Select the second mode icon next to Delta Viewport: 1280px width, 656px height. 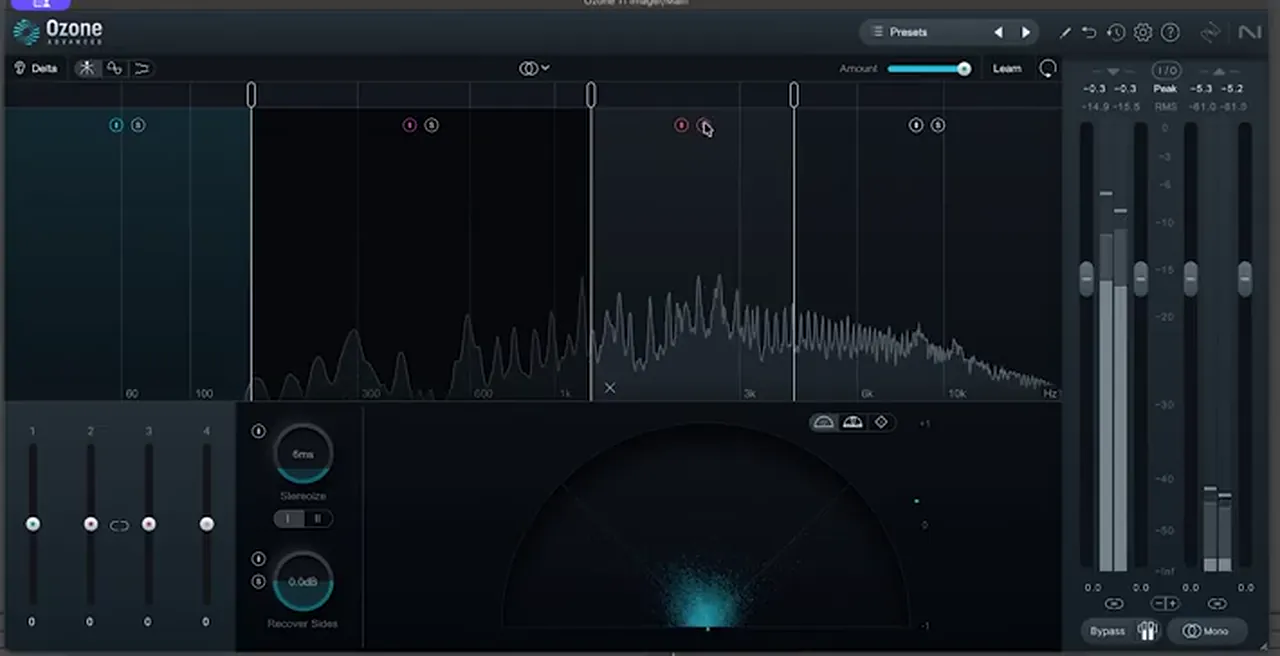pyautogui.click(x=115, y=68)
